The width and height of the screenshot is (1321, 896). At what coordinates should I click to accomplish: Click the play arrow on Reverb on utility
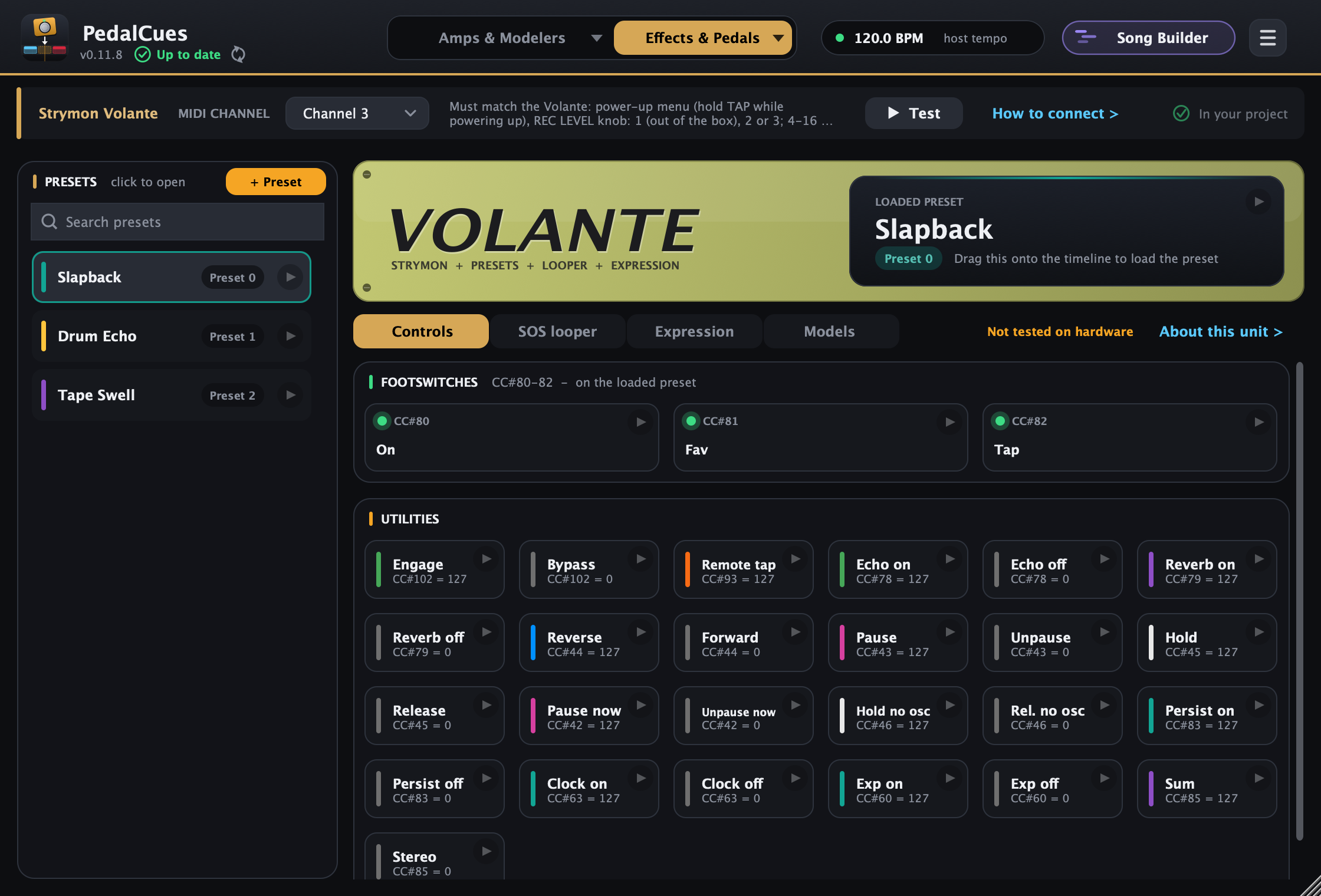(1258, 558)
